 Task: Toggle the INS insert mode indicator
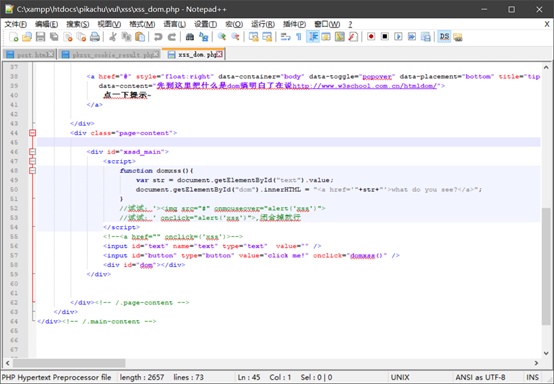coord(533,377)
